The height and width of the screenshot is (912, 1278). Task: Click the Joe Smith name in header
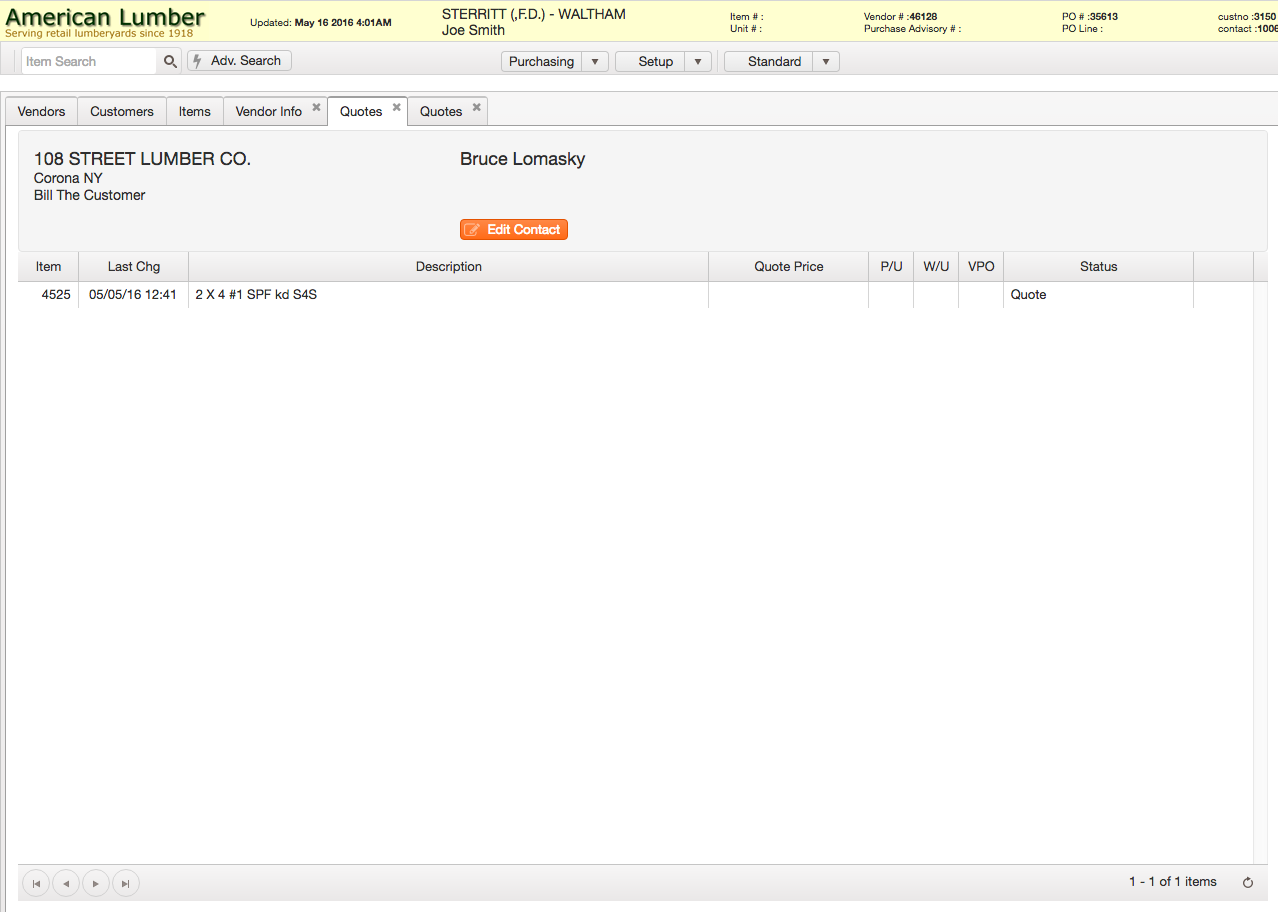pos(473,30)
